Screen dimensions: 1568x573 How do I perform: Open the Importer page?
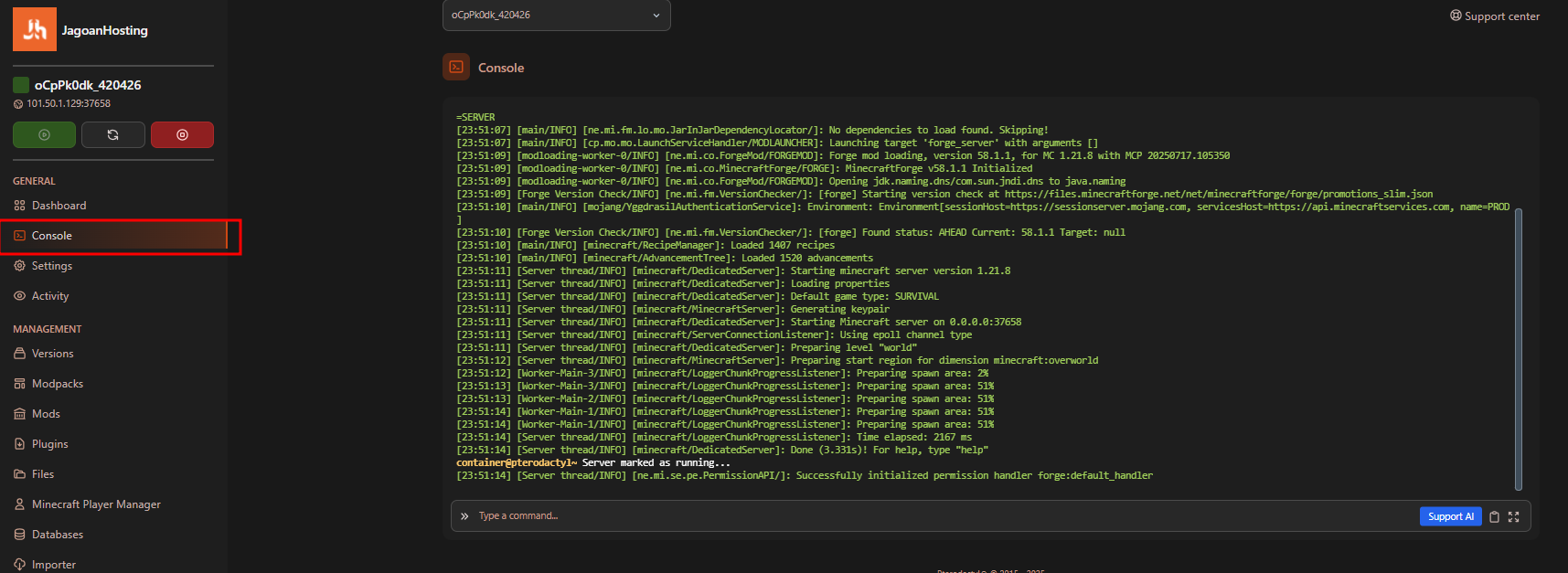coord(113,564)
